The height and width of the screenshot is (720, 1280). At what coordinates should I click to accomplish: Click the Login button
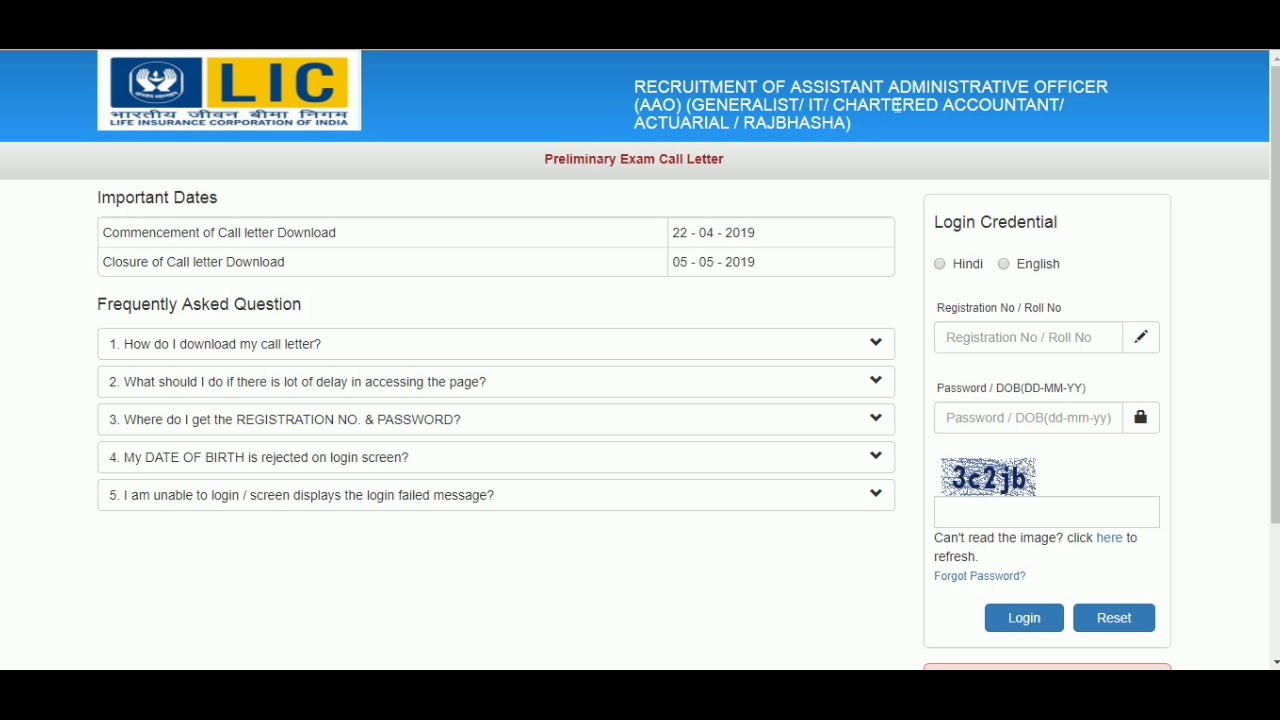coord(1024,618)
